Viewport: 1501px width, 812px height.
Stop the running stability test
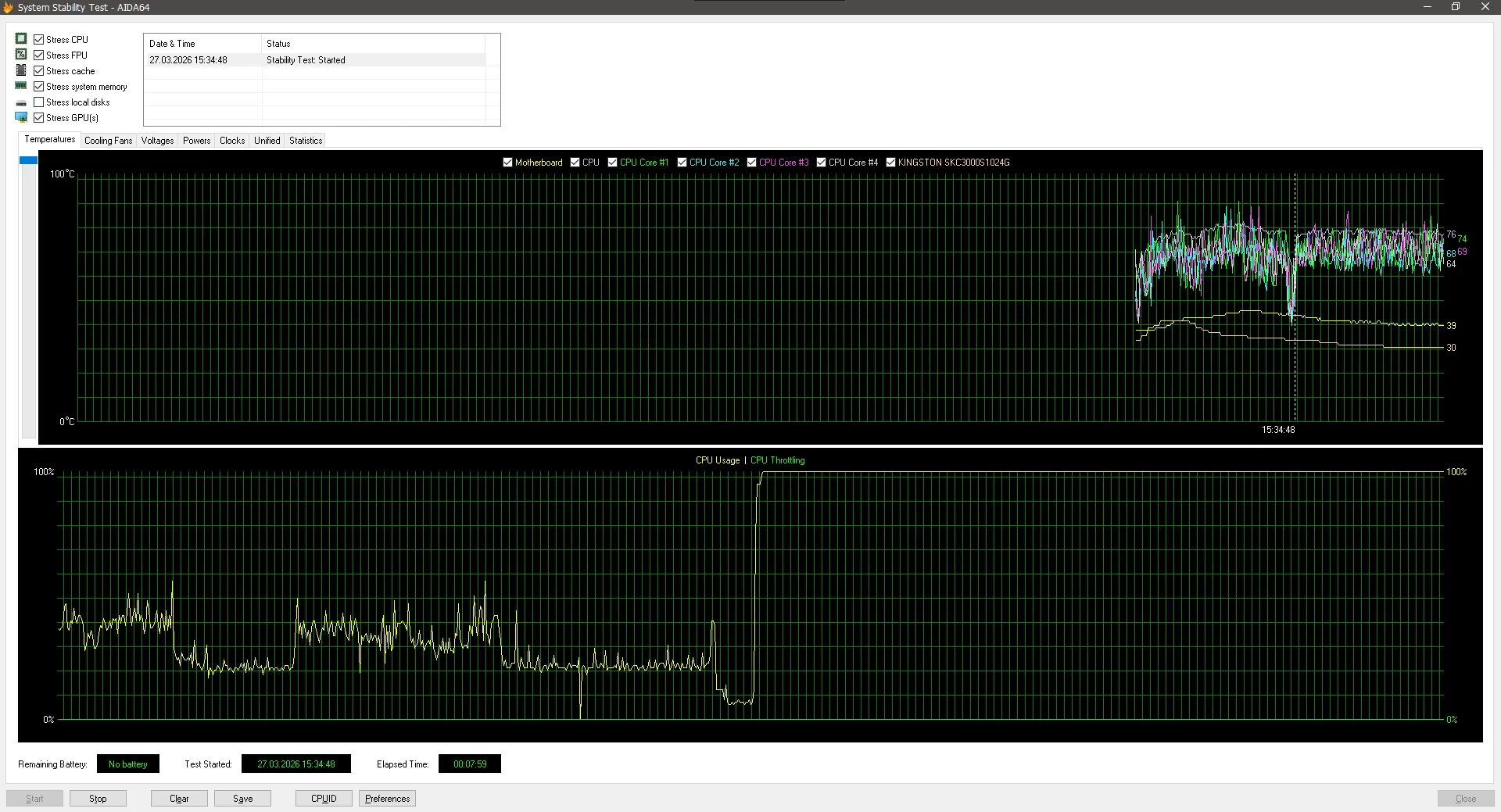(98, 799)
